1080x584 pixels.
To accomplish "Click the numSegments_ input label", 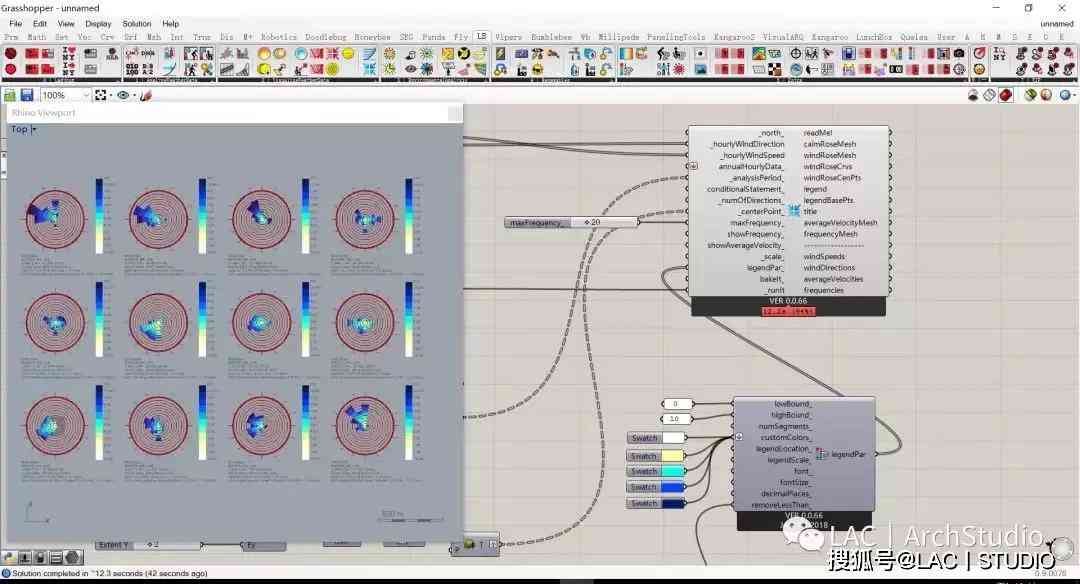I will (785, 426).
